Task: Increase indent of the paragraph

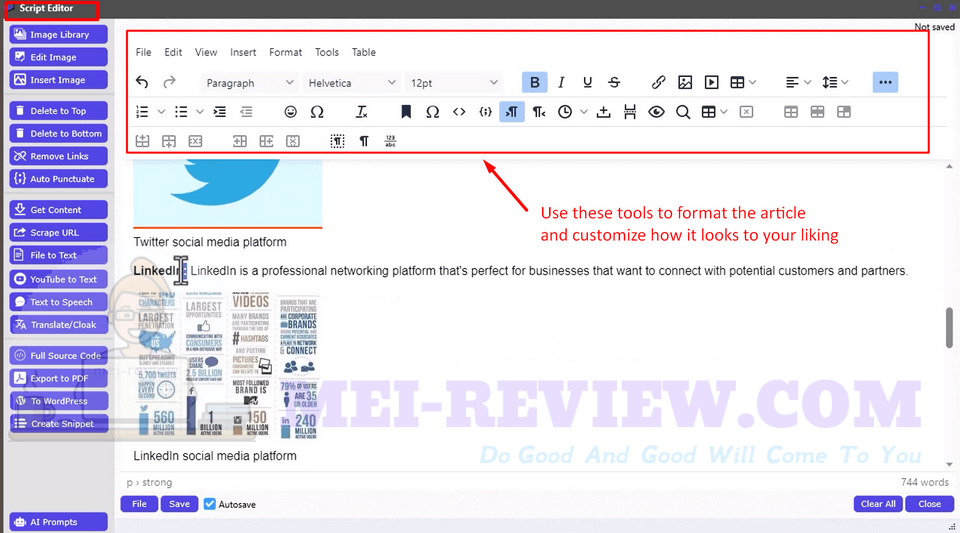Action: coord(219,112)
